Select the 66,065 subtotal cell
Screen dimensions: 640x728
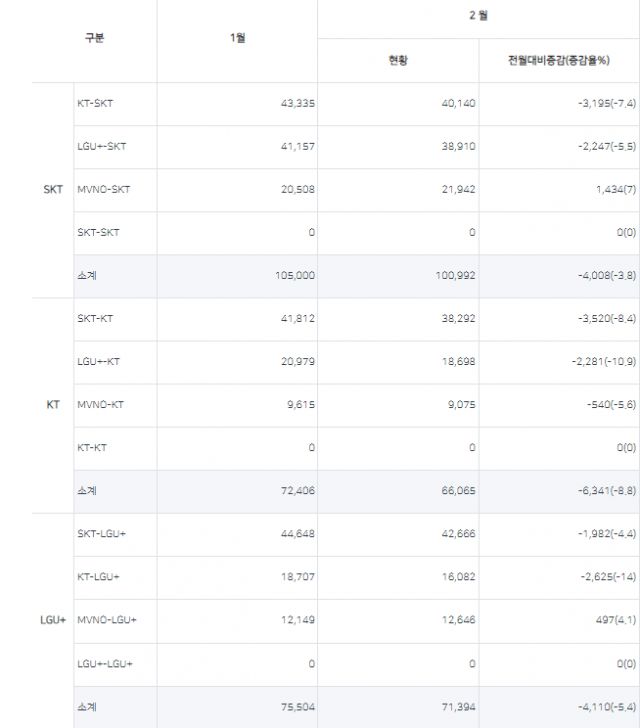pyautogui.click(x=458, y=491)
